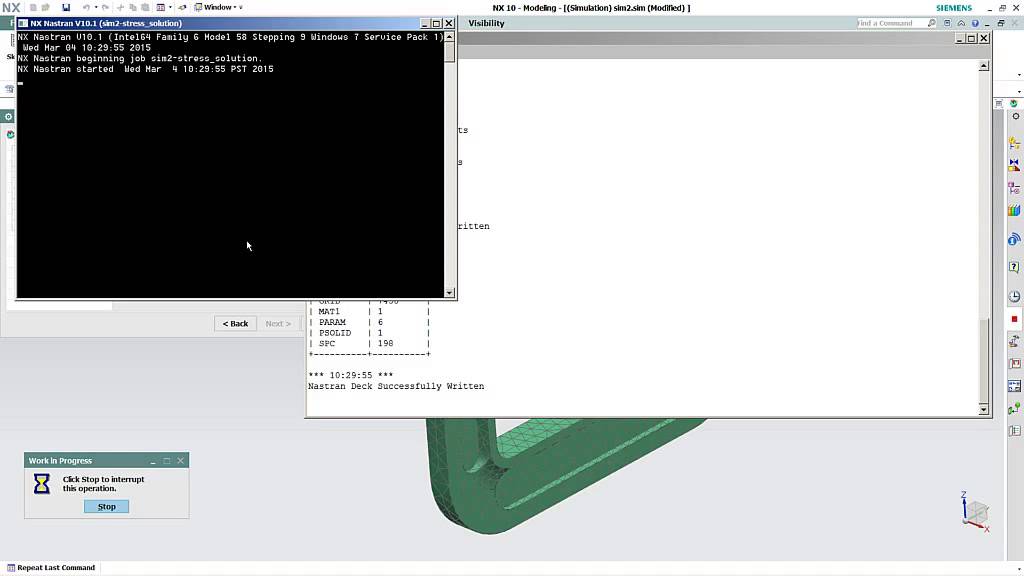This screenshot has height=576, width=1024.
Task: Open dropdown arrow beside the Undo icon
Action: (x=95, y=8)
